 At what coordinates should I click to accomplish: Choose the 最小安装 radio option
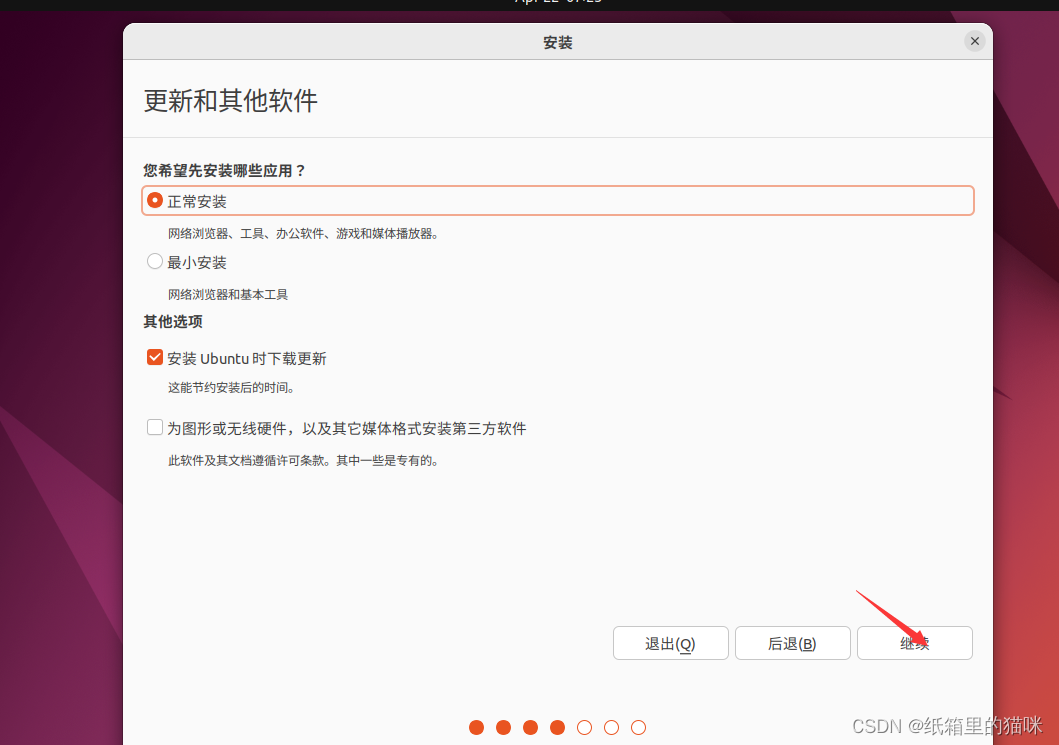pos(155,261)
